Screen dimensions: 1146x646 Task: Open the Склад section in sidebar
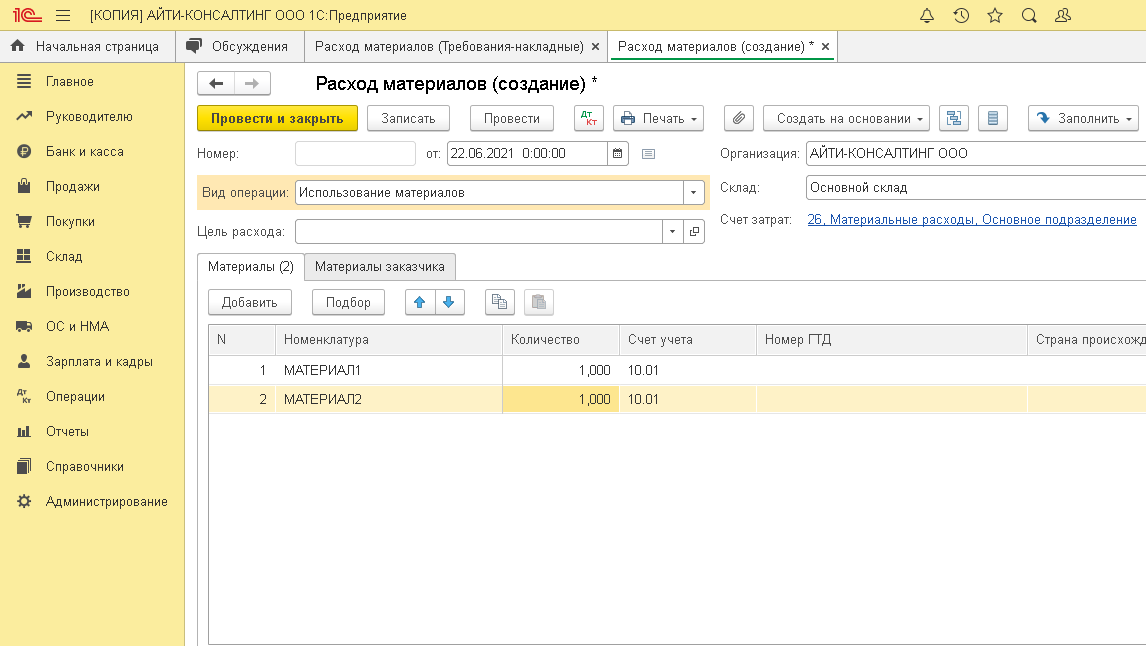64,256
